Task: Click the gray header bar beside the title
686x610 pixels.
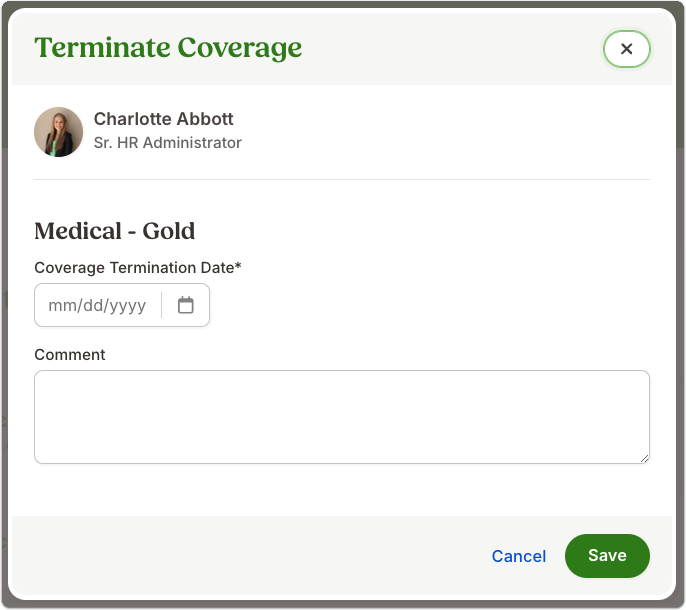Action: (x=451, y=48)
